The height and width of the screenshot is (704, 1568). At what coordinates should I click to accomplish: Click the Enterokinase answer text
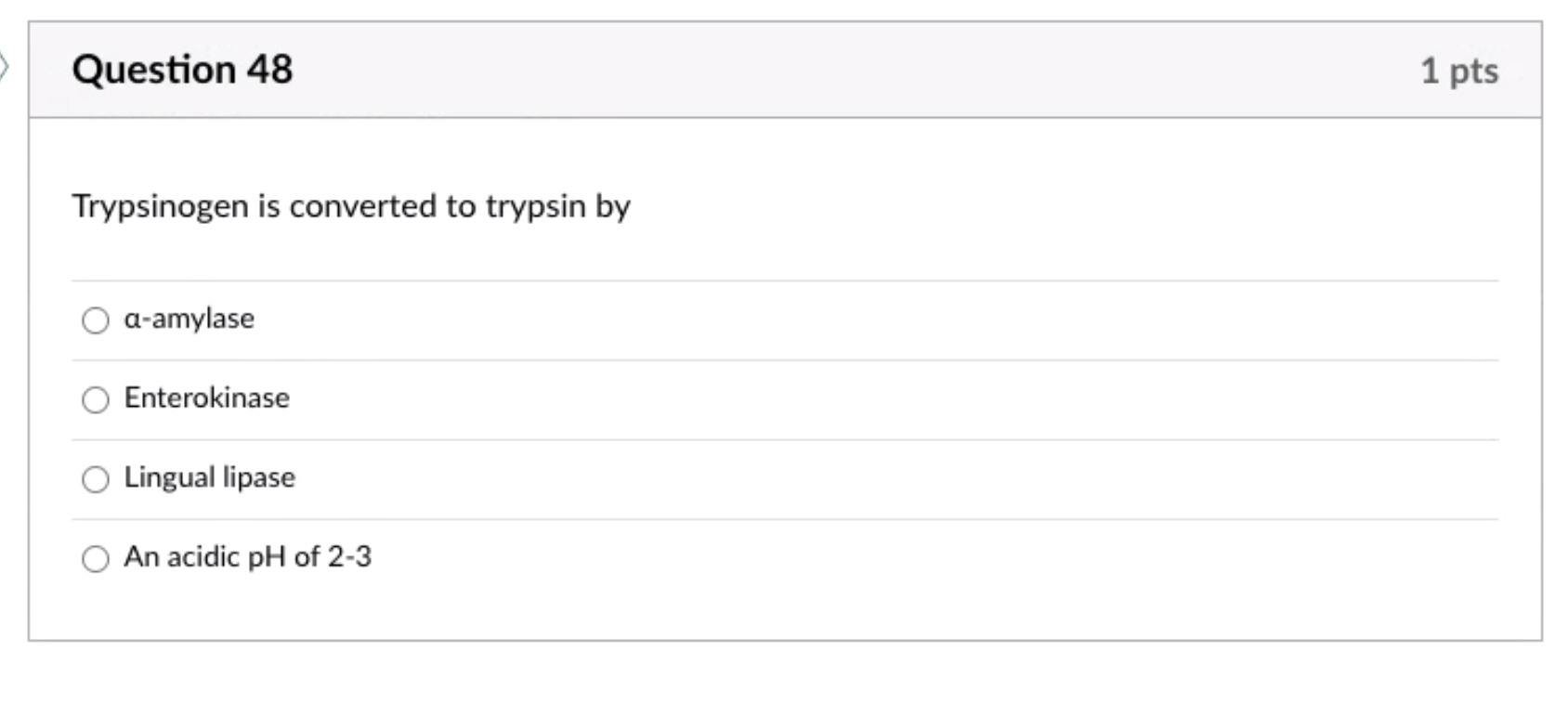(206, 398)
